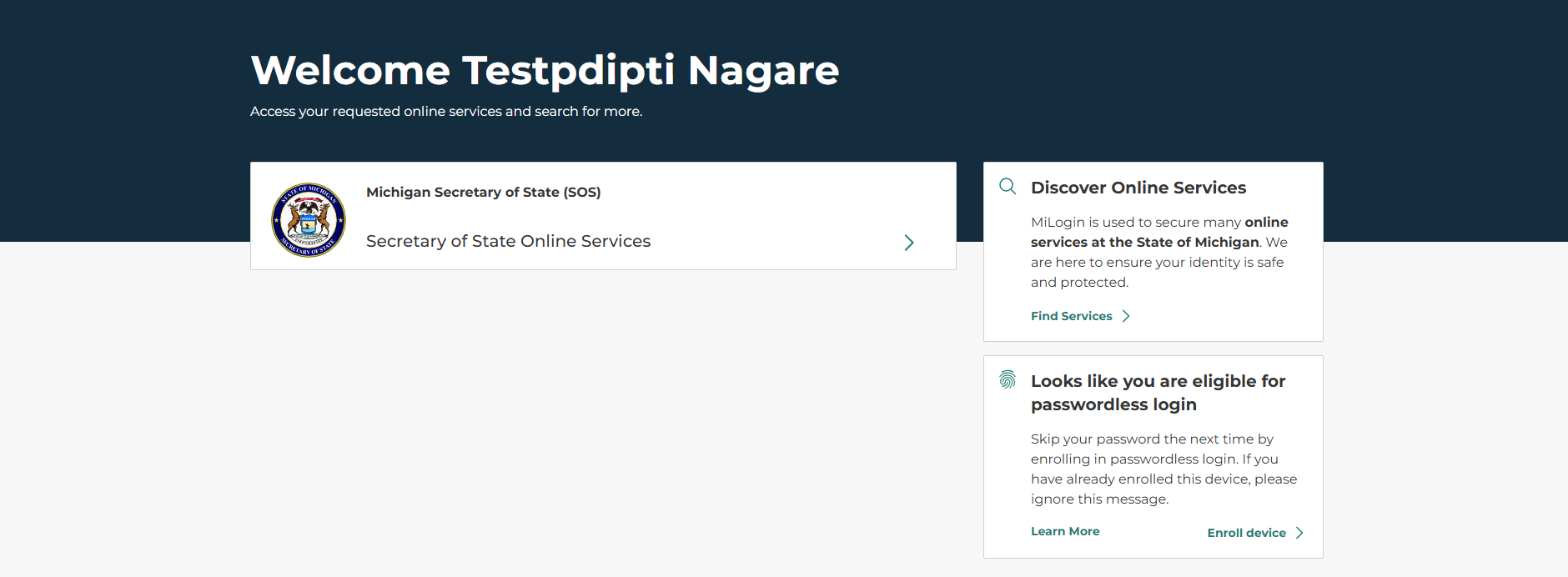Viewport: 1568px width, 577px height.
Task: Open the Find Services link
Action: click(x=1072, y=316)
